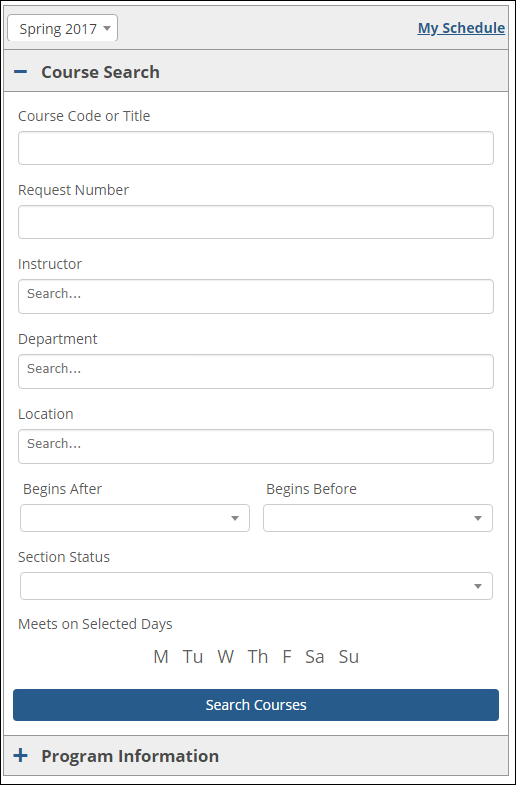This screenshot has height=785, width=516.
Task: Toggle Wednesday meeting day
Action: point(225,656)
